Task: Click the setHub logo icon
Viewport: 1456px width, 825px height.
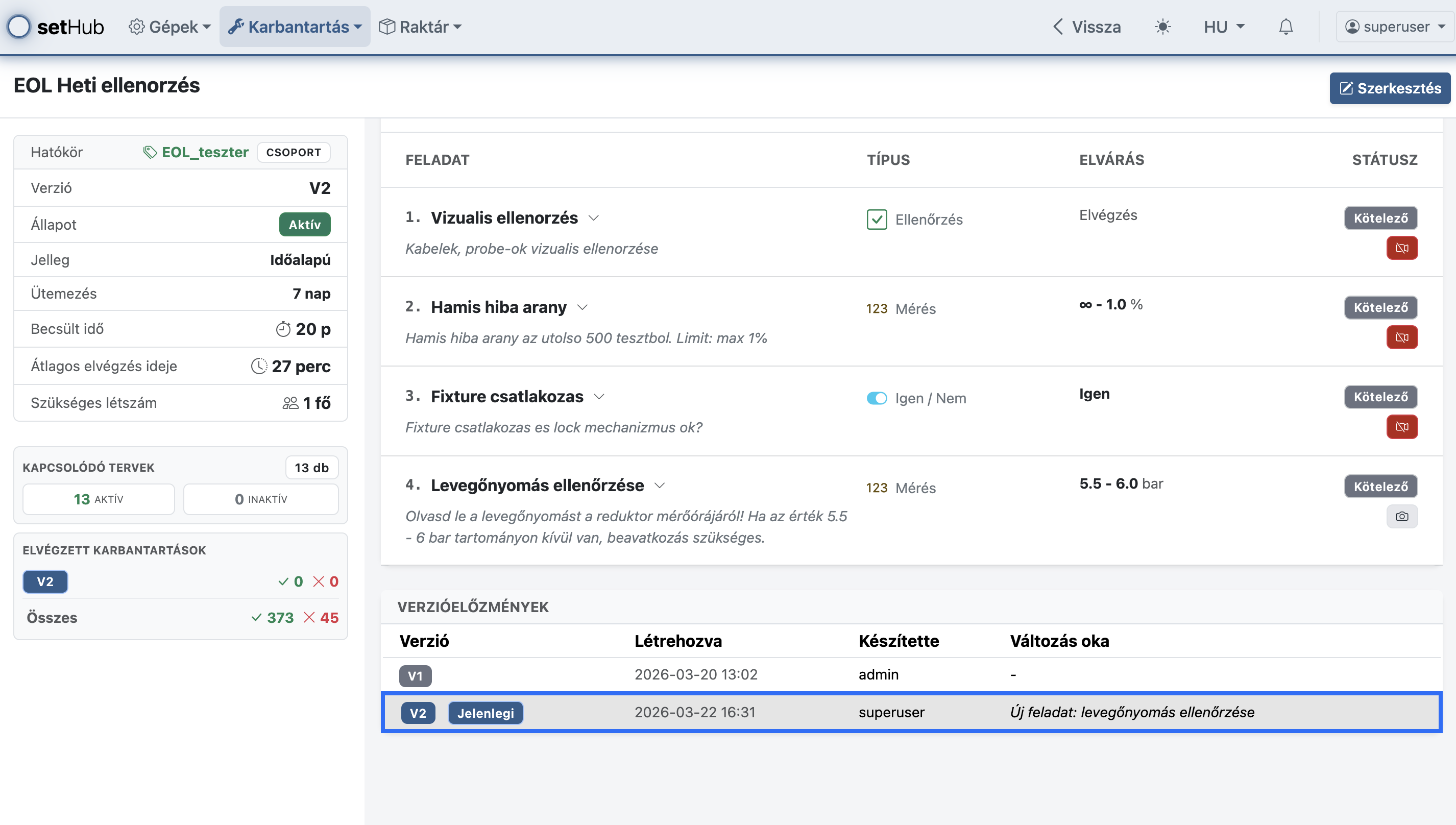Action: pyautogui.click(x=19, y=27)
